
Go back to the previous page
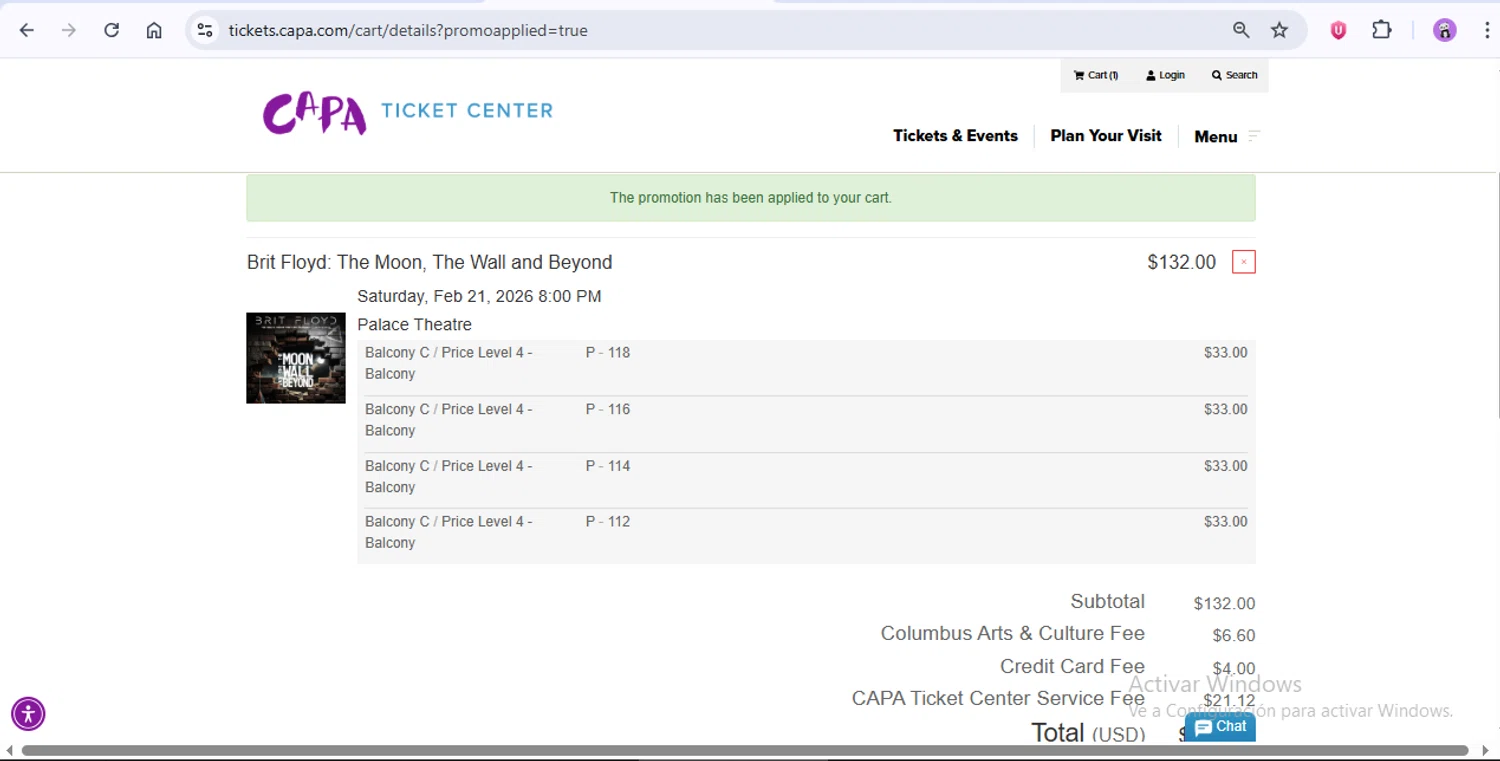(27, 30)
